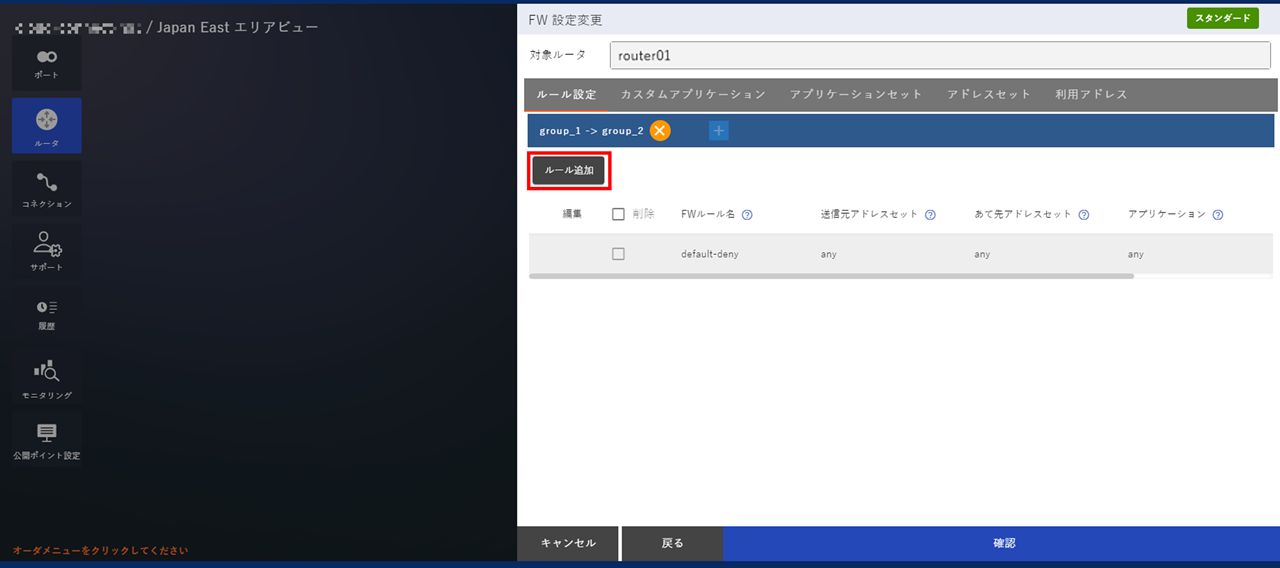Show help for あて先アドレスセット column
1280x568 pixels.
1084,214
